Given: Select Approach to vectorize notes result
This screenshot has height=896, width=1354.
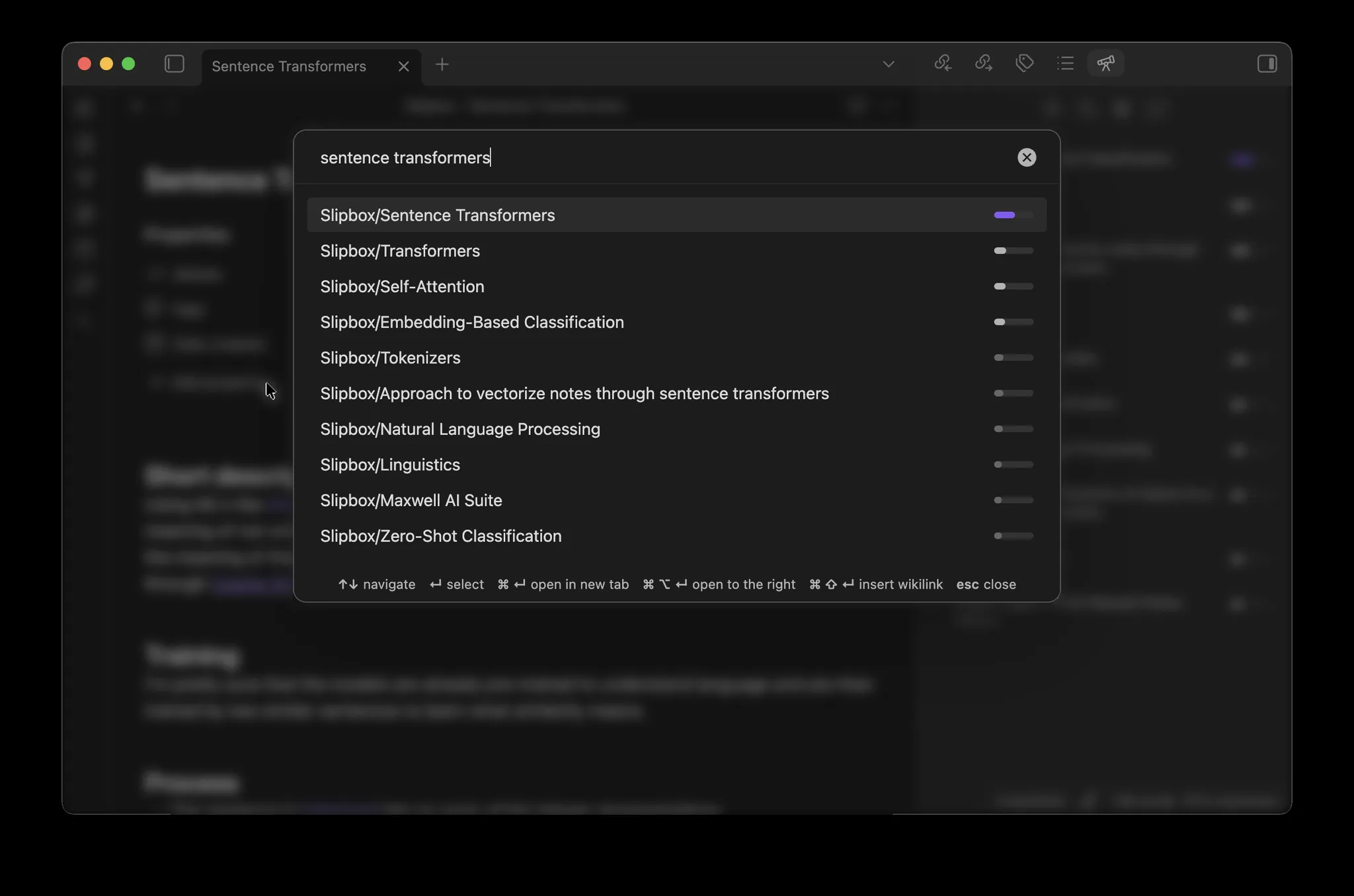Looking at the screenshot, I should point(677,393).
